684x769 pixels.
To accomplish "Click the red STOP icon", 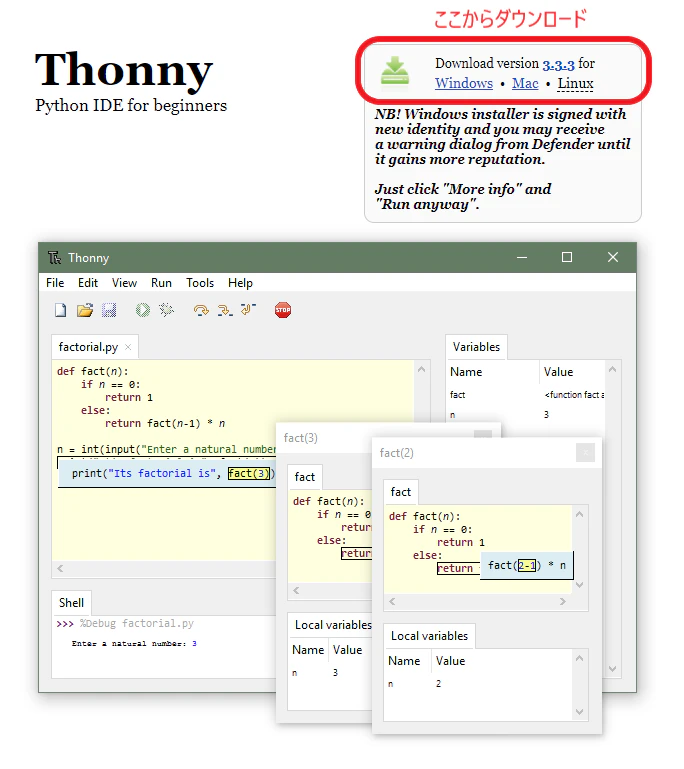I will [283, 310].
